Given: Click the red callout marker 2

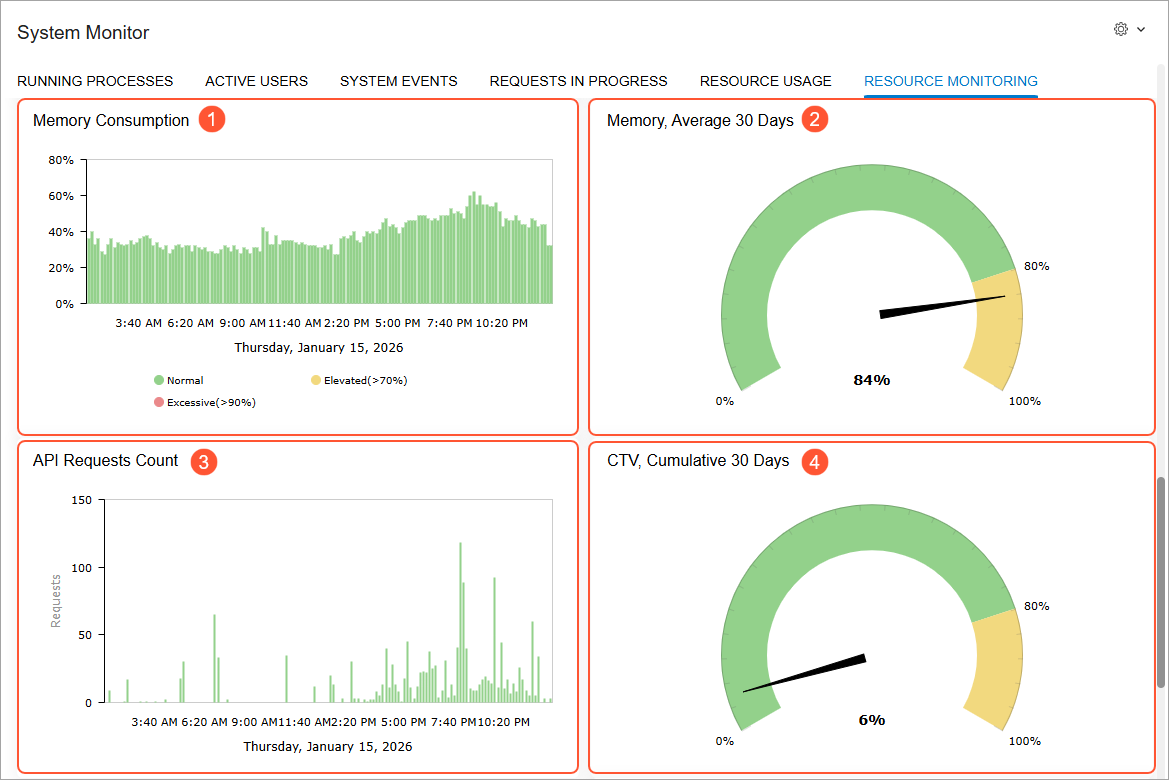Looking at the screenshot, I should (815, 119).
